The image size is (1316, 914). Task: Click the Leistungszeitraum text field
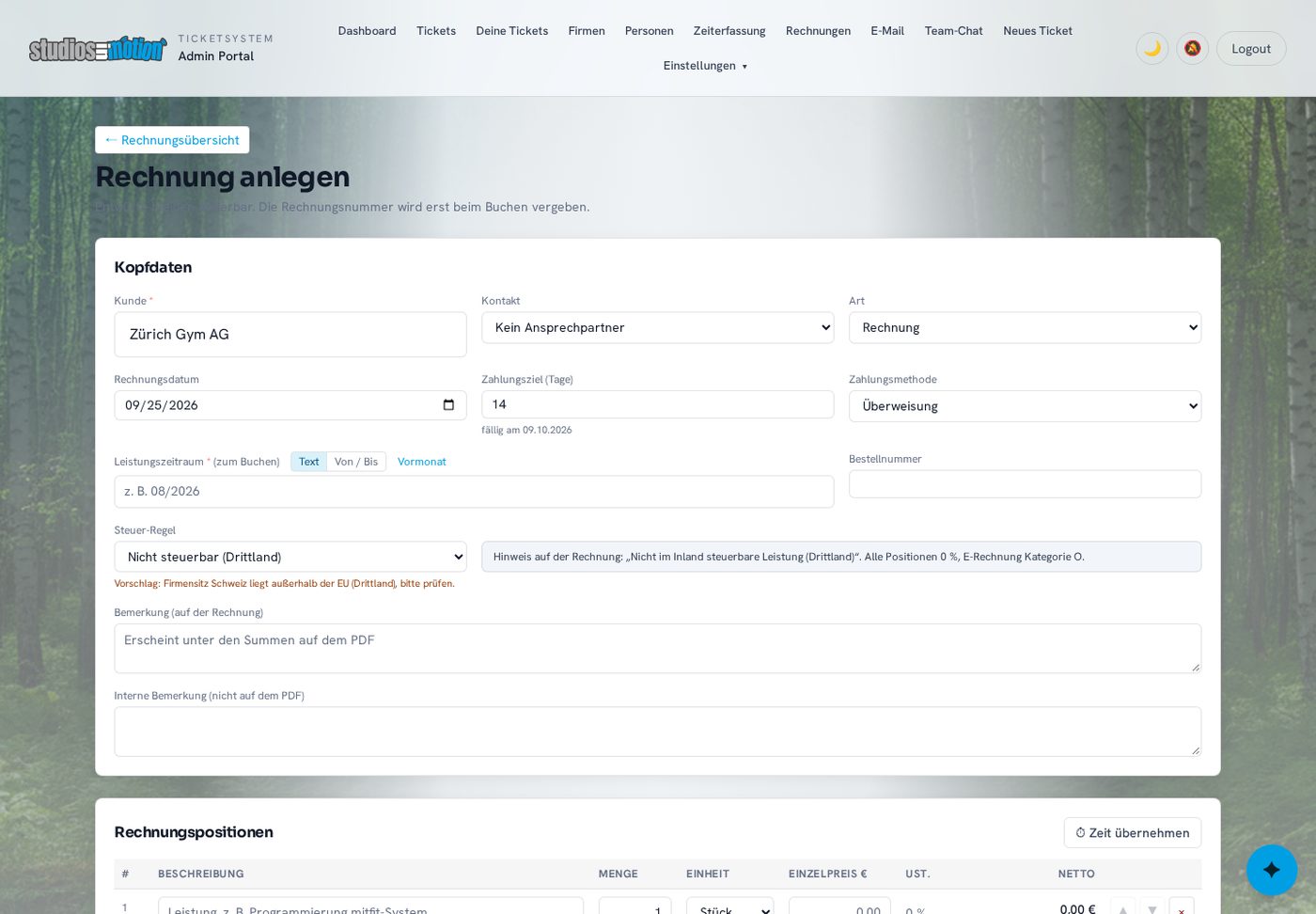474,492
